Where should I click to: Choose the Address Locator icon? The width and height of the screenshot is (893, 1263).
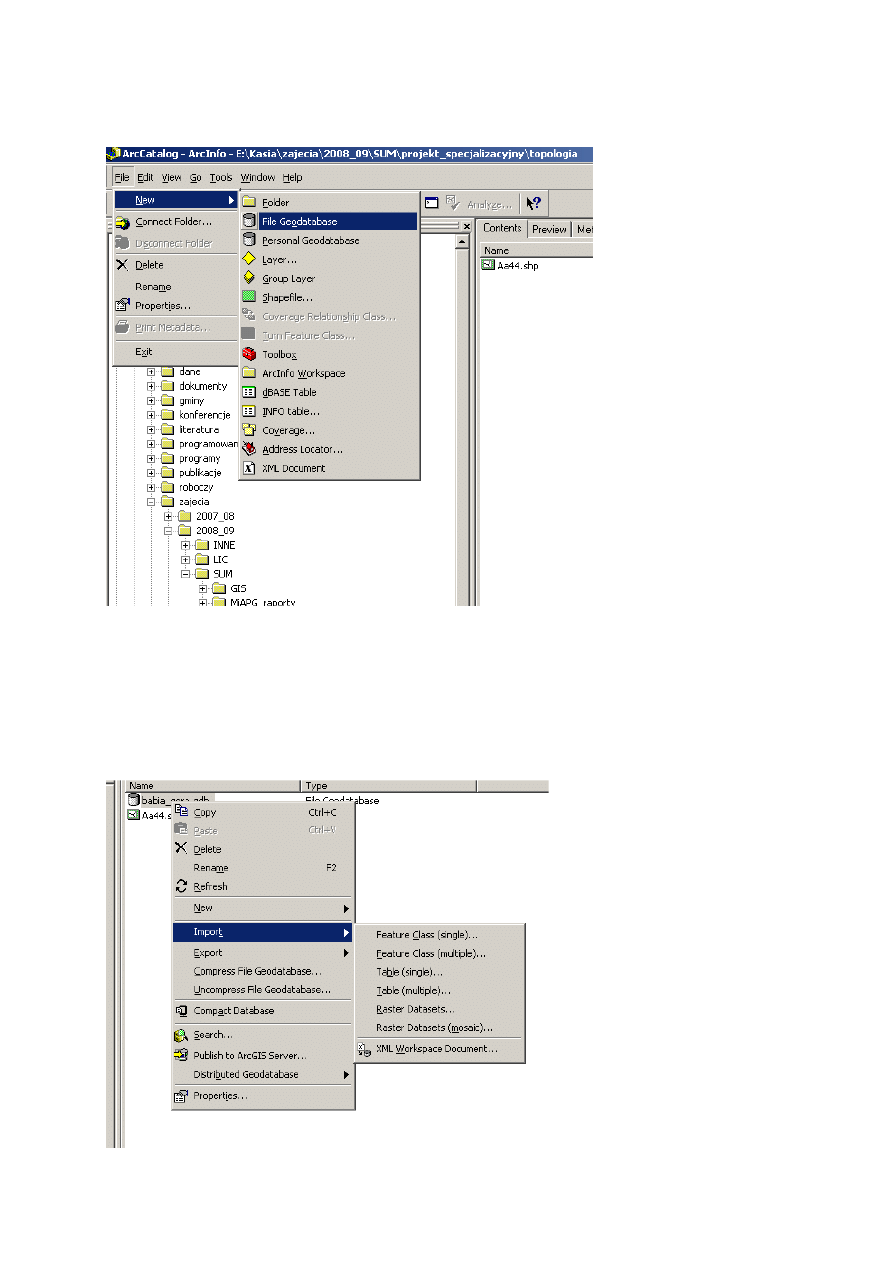pos(249,449)
